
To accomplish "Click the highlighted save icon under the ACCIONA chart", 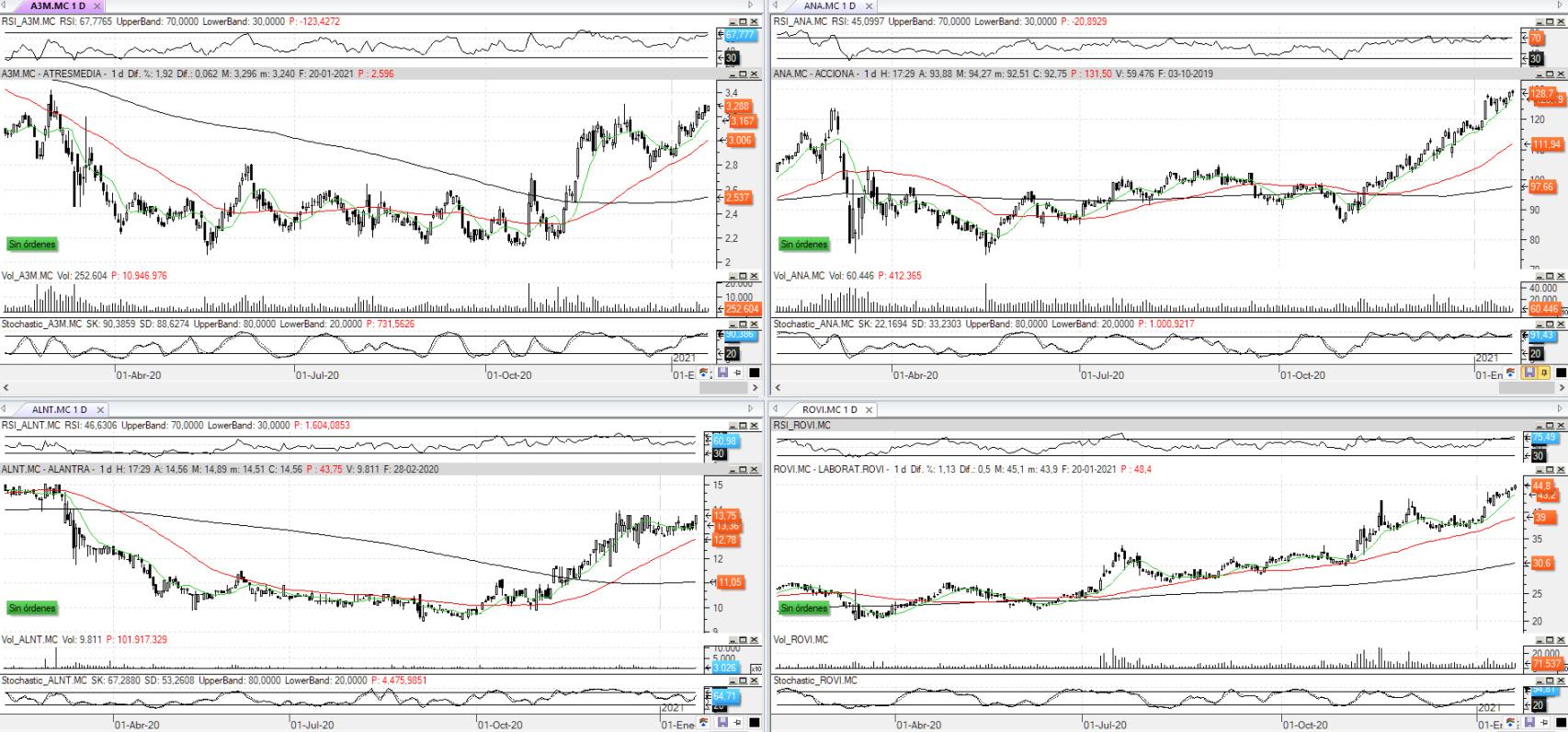I will [x=1529, y=373].
